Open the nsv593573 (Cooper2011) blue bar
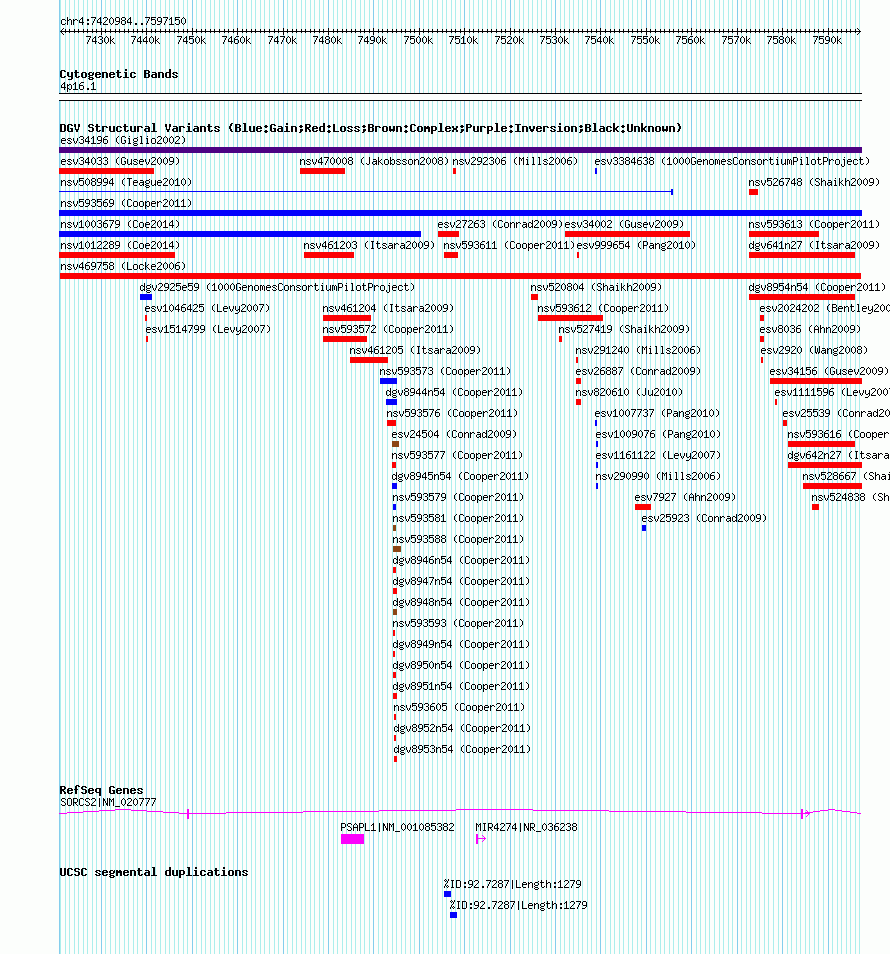 click(x=388, y=381)
